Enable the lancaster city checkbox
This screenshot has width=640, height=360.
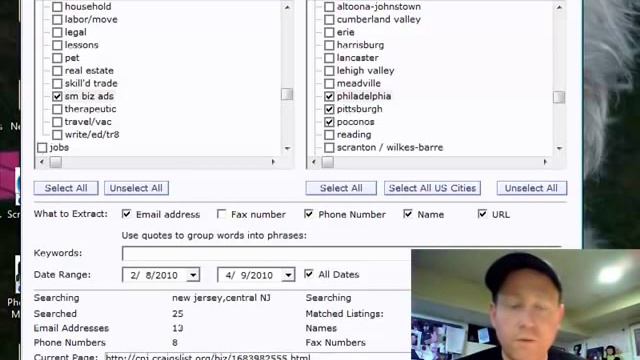pos(329,58)
